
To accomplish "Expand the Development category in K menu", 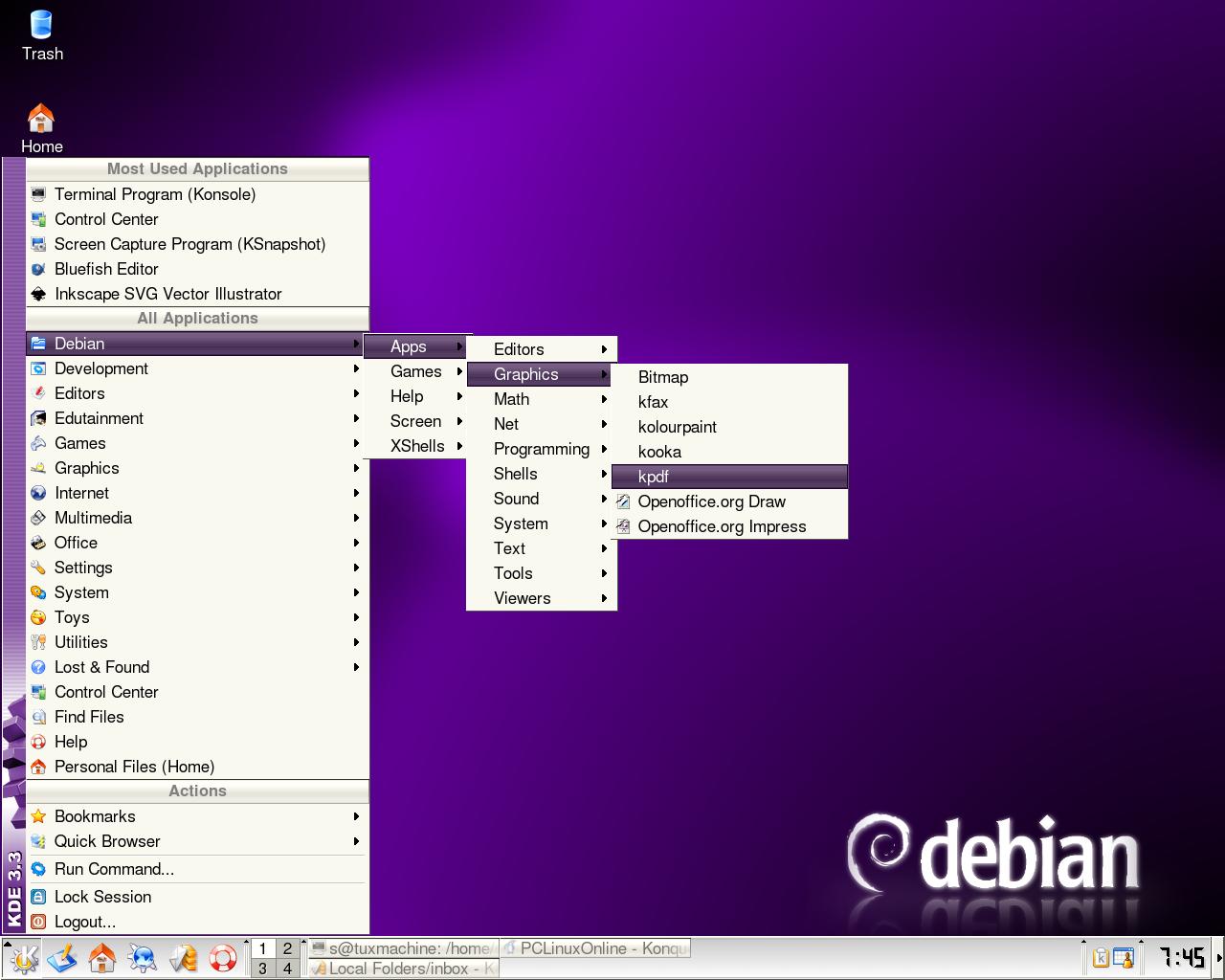I will pos(197,368).
